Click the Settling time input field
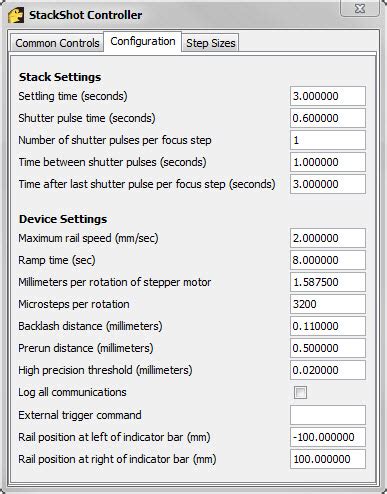Image resolution: width=387 pixels, height=494 pixels. pos(328,96)
